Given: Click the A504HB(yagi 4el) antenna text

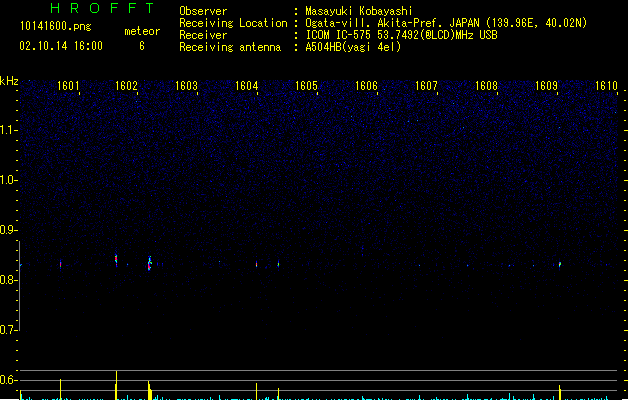Looking at the screenshot, I should (353, 47).
